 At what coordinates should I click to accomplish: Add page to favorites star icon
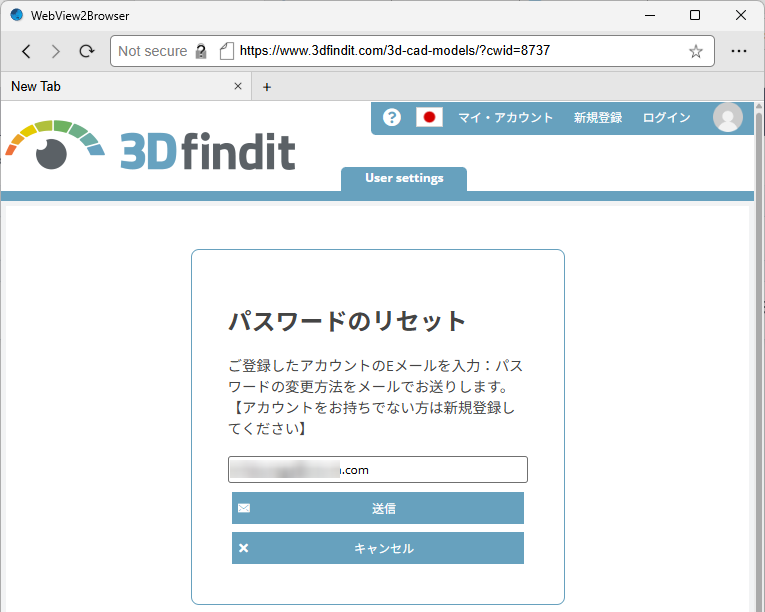[x=696, y=51]
